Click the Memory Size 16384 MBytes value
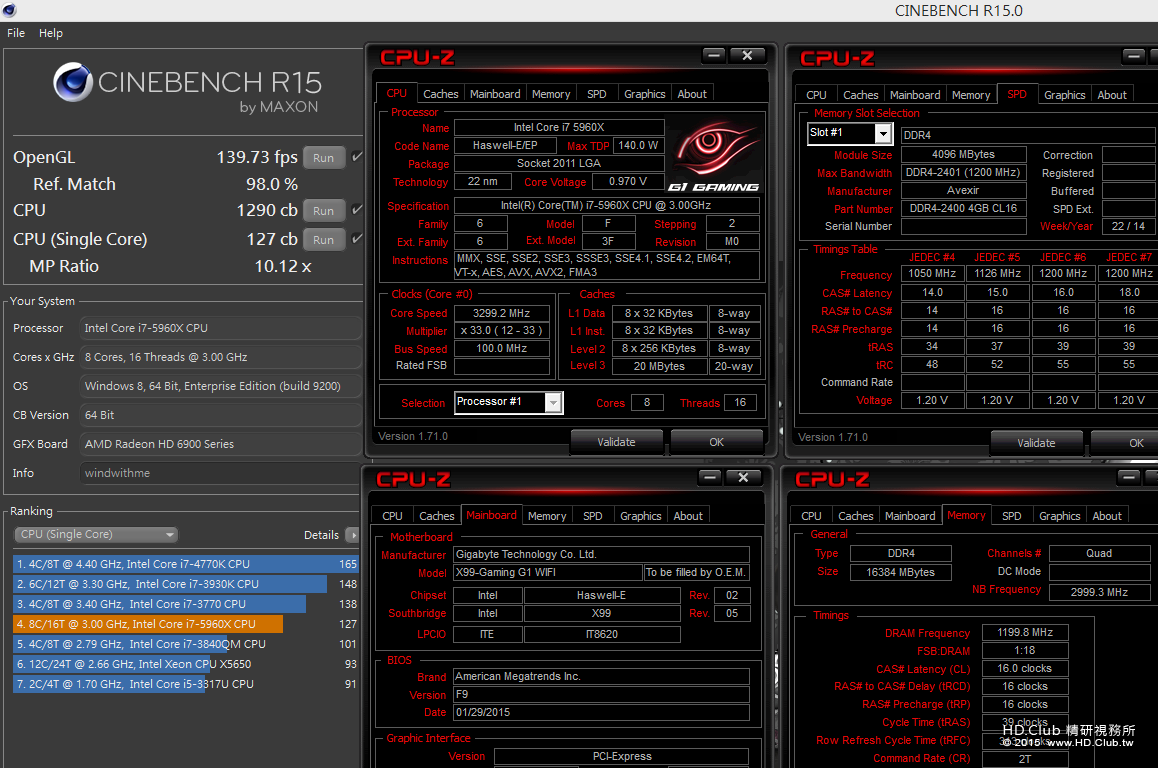This screenshot has height=768, width=1158. point(900,572)
